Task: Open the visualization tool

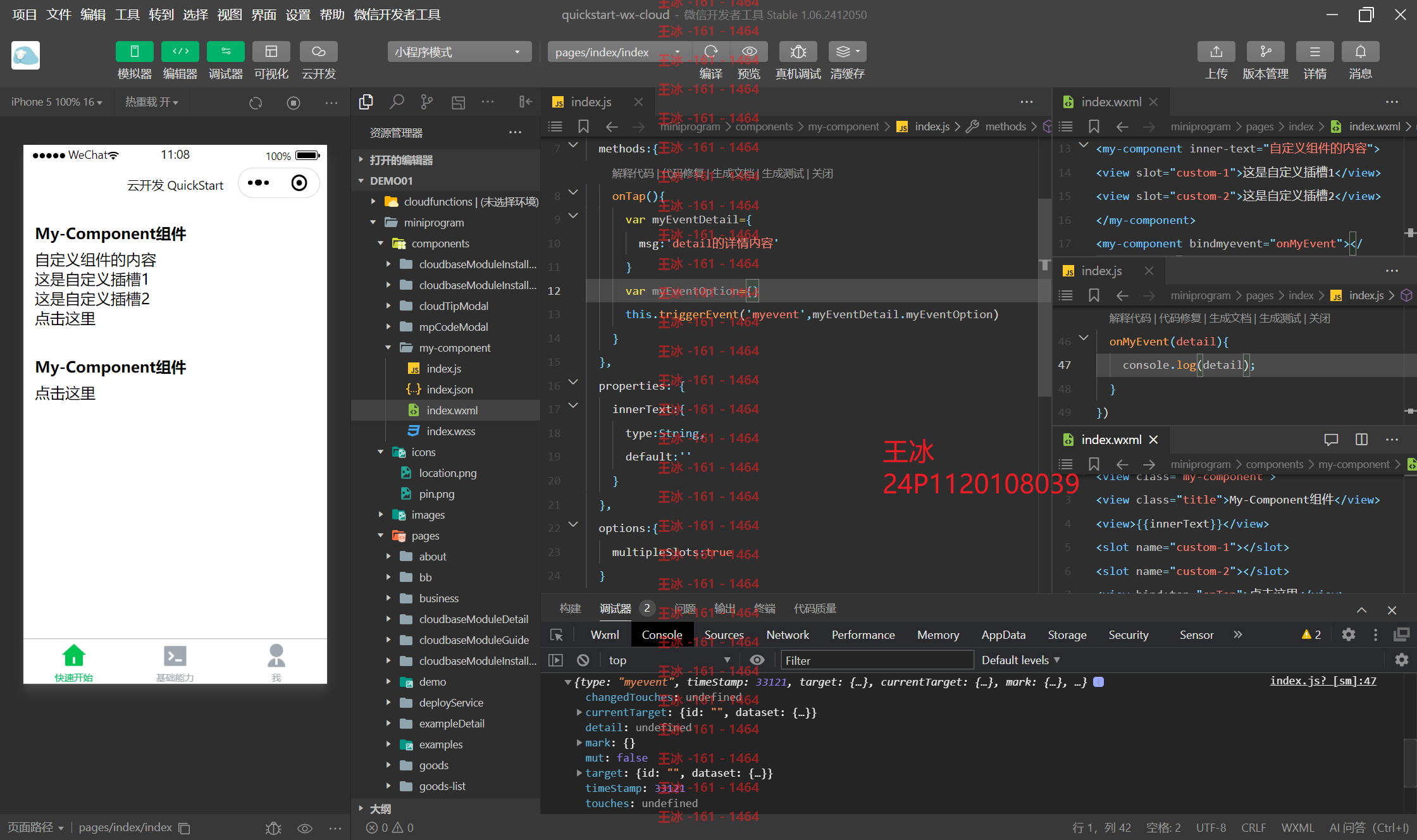Action: click(x=271, y=52)
